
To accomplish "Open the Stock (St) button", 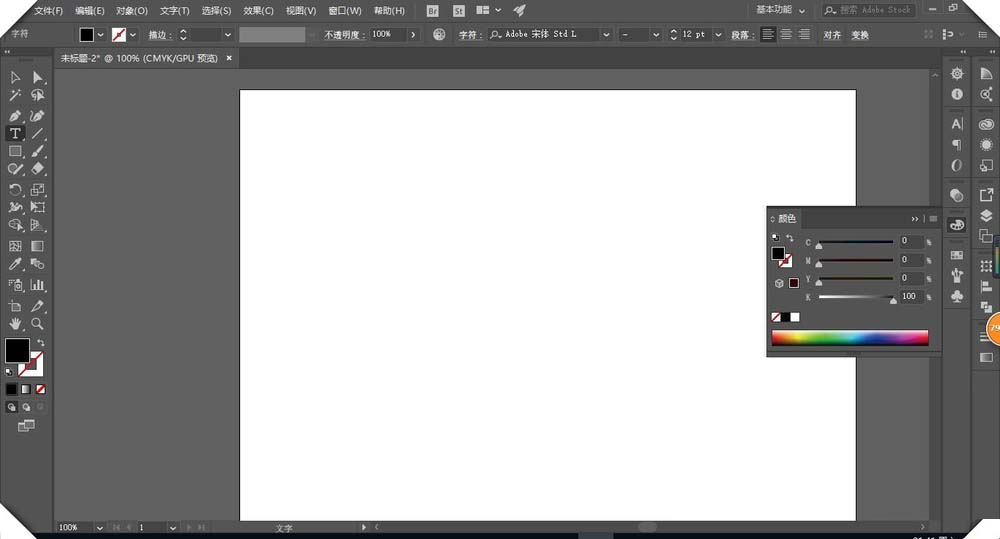I will [459, 11].
